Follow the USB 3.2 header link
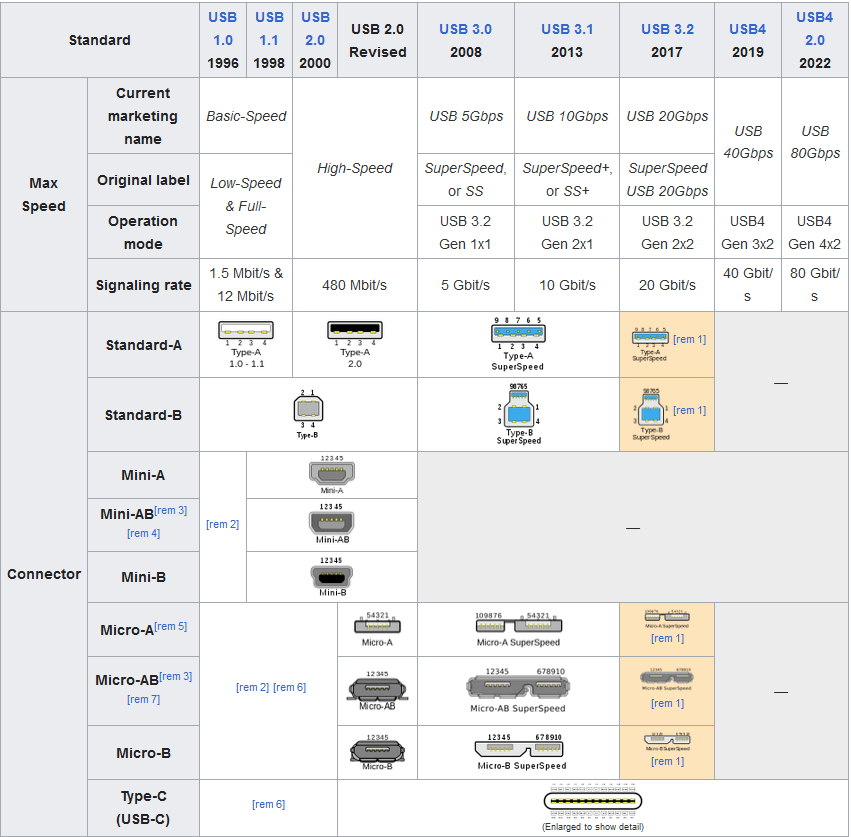Viewport: 851px width, 837px height. (x=667, y=29)
